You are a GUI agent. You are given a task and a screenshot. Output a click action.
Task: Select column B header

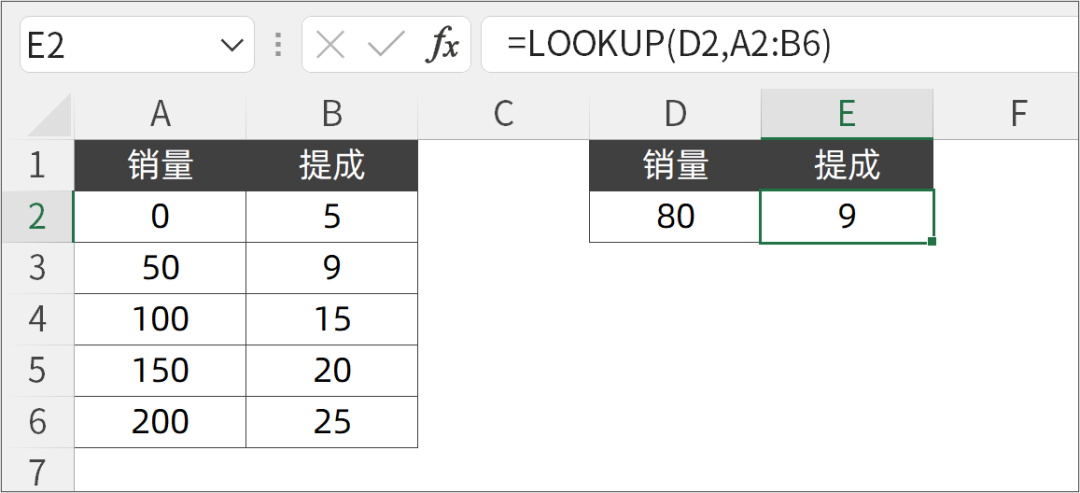coord(332,114)
